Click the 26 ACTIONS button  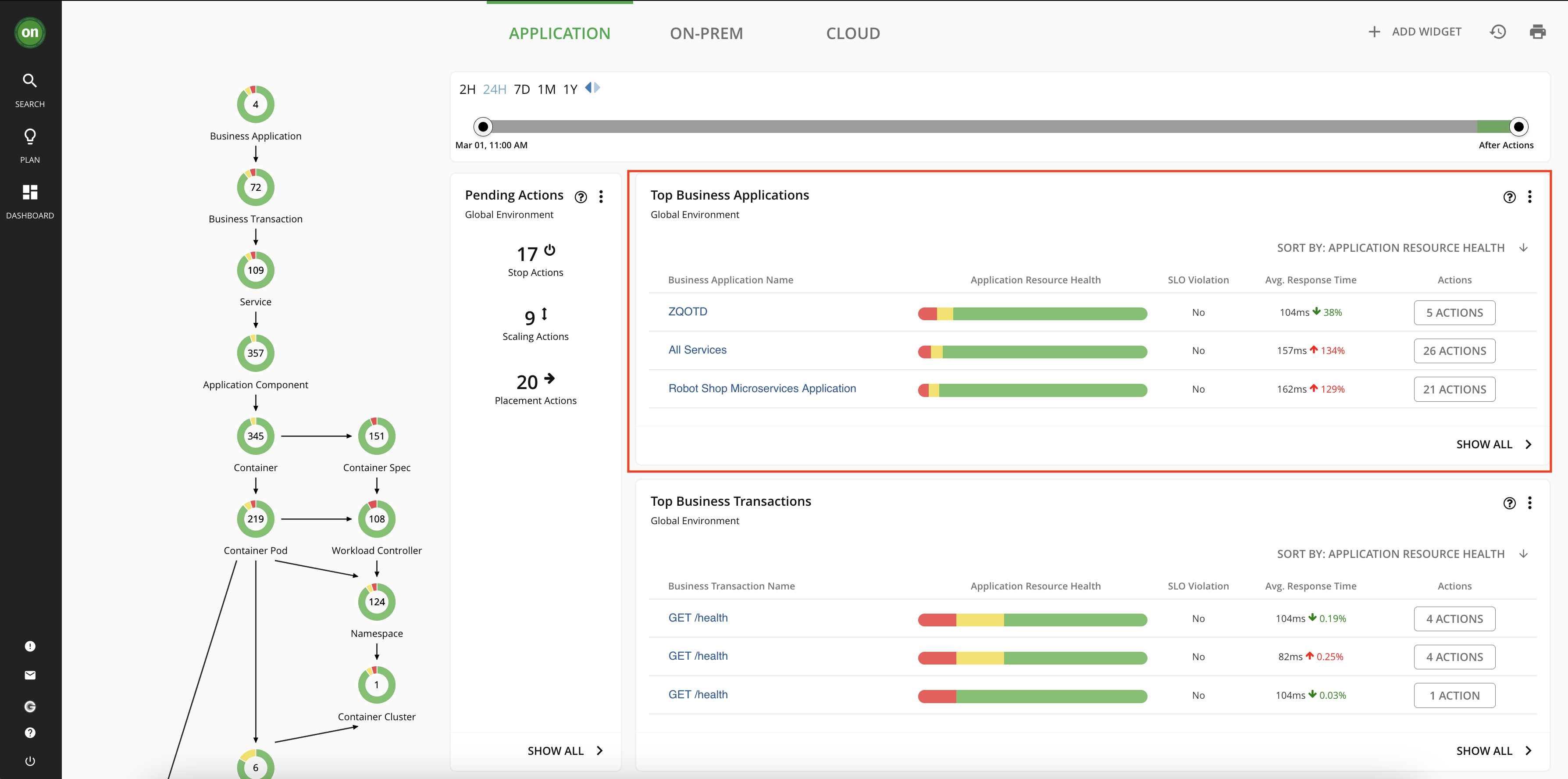click(x=1454, y=351)
